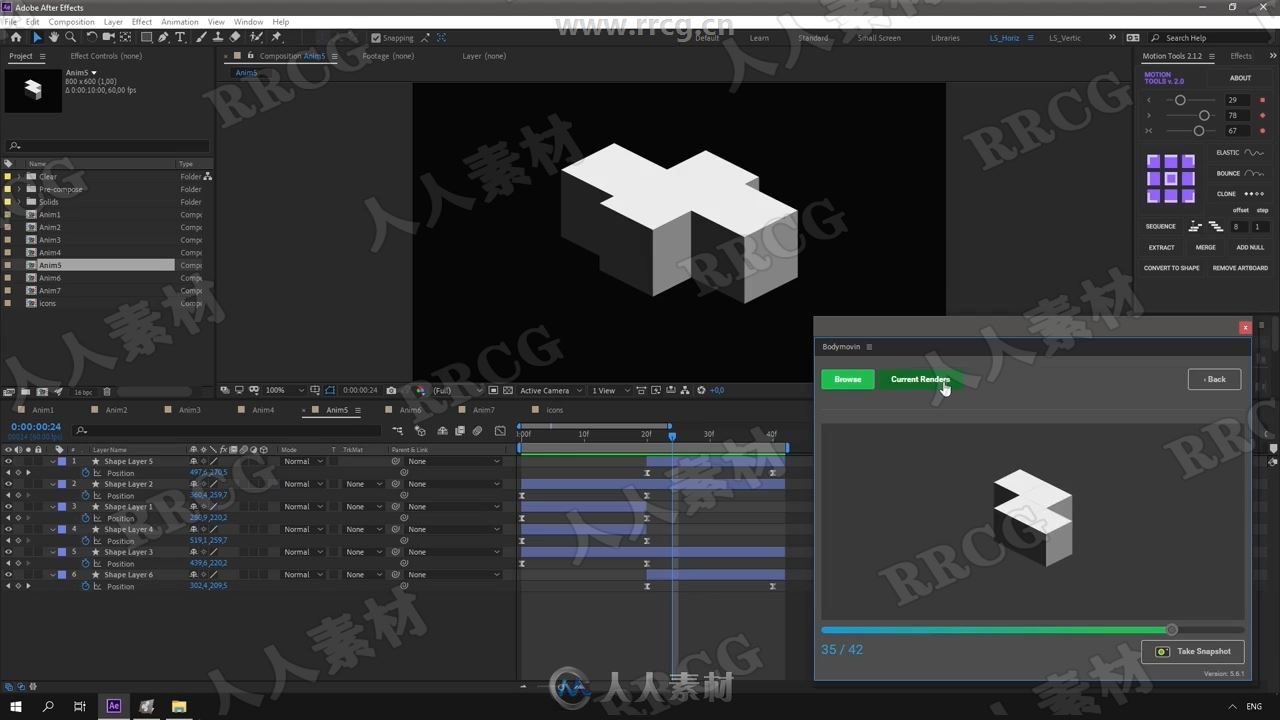
Task: Click the Bodymovin Browse button
Action: point(848,379)
